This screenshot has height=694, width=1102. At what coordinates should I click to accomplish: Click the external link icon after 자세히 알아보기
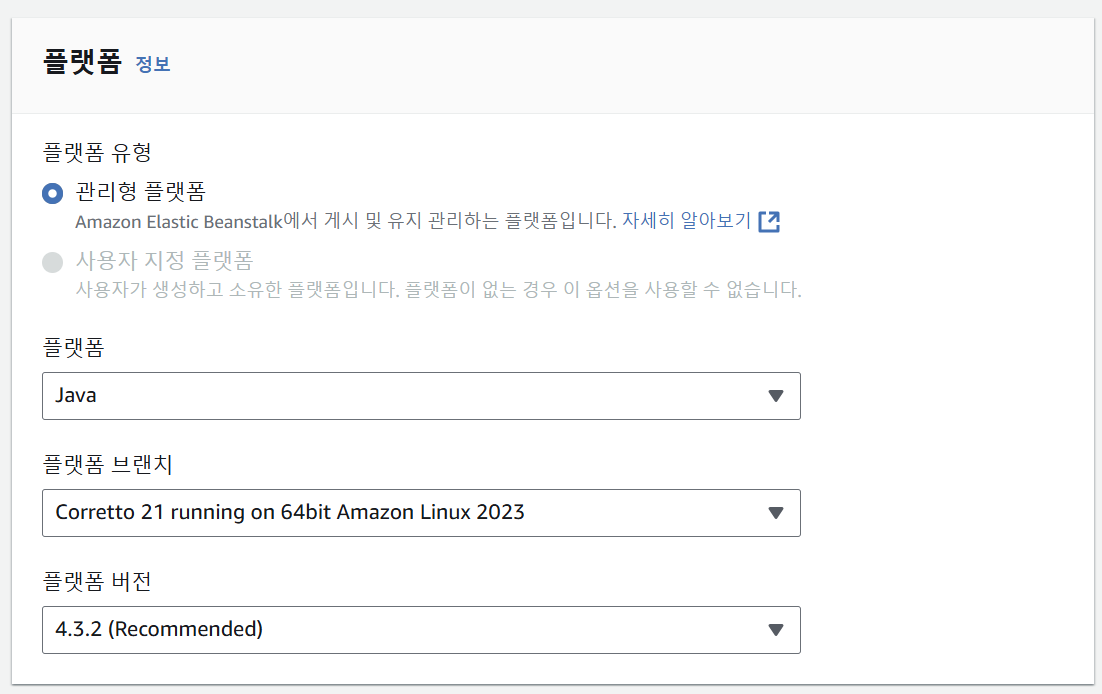[x=769, y=221]
